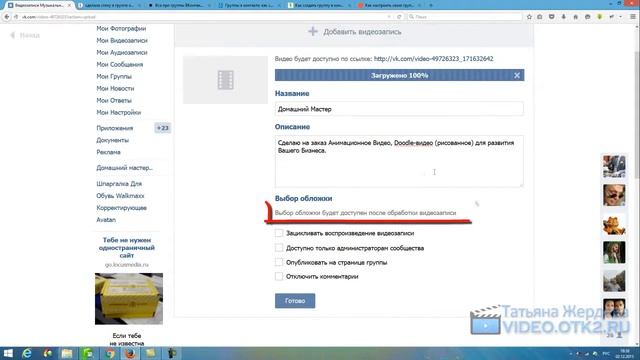Click the film strip video placeholder

(225, 80)
